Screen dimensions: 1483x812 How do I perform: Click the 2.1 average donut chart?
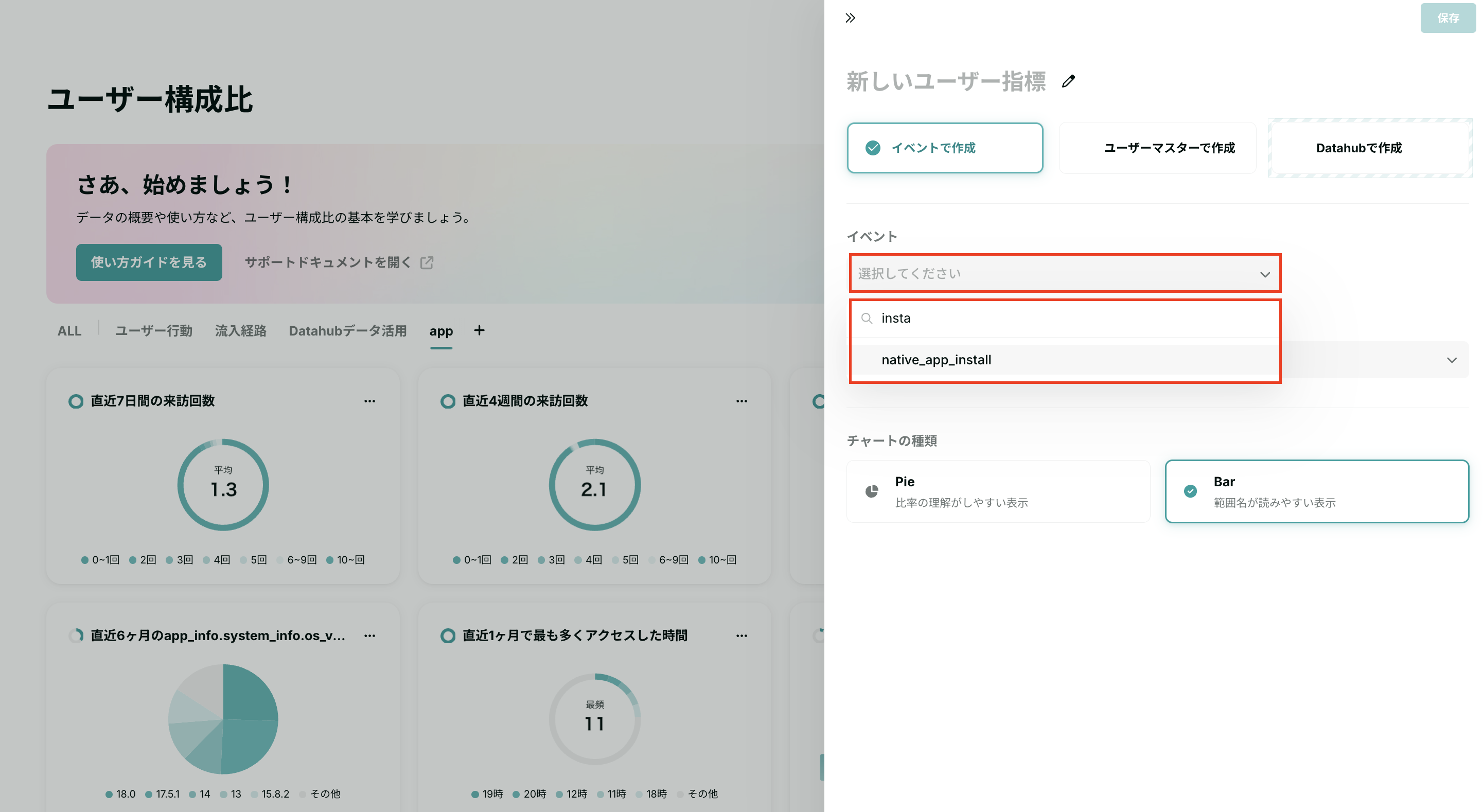click(595, 485)
